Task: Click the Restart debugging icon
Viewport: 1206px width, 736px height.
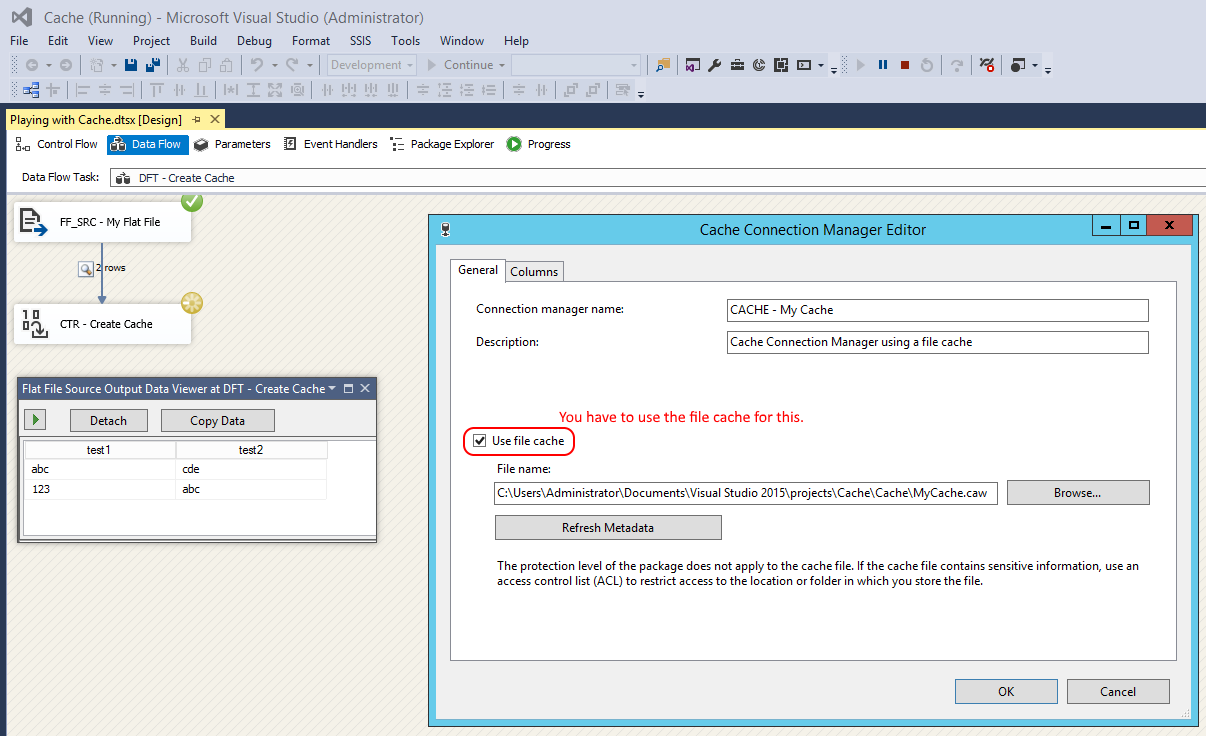Action: (x=927, y=65)
